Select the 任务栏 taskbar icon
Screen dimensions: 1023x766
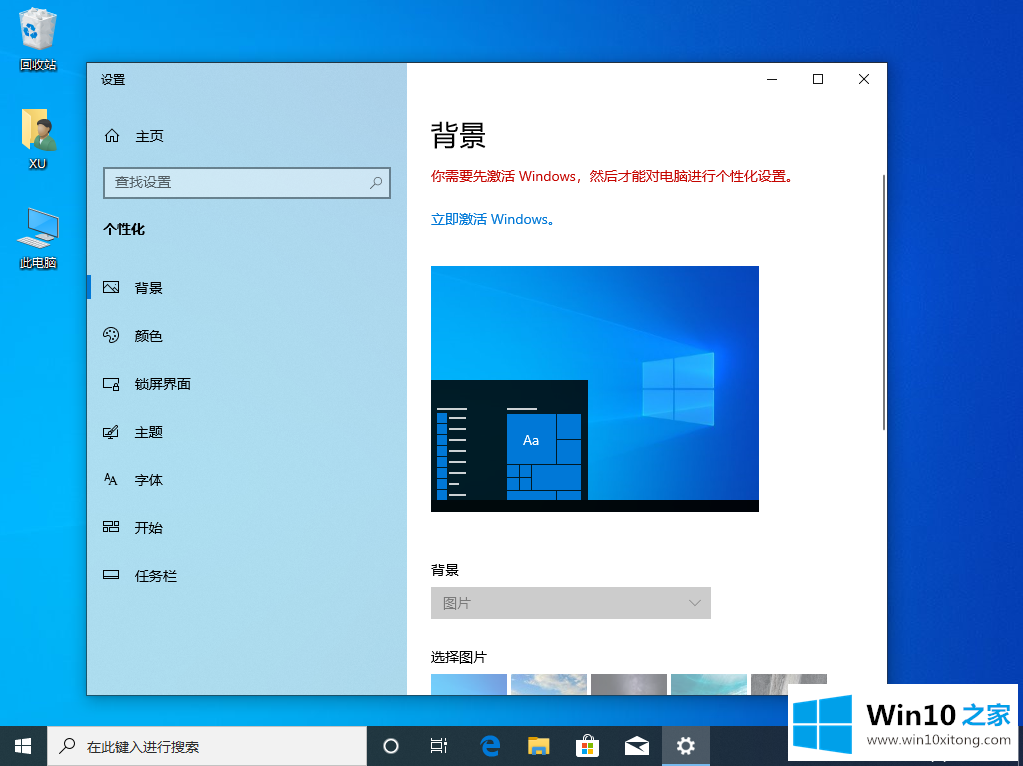click(111, 575)
